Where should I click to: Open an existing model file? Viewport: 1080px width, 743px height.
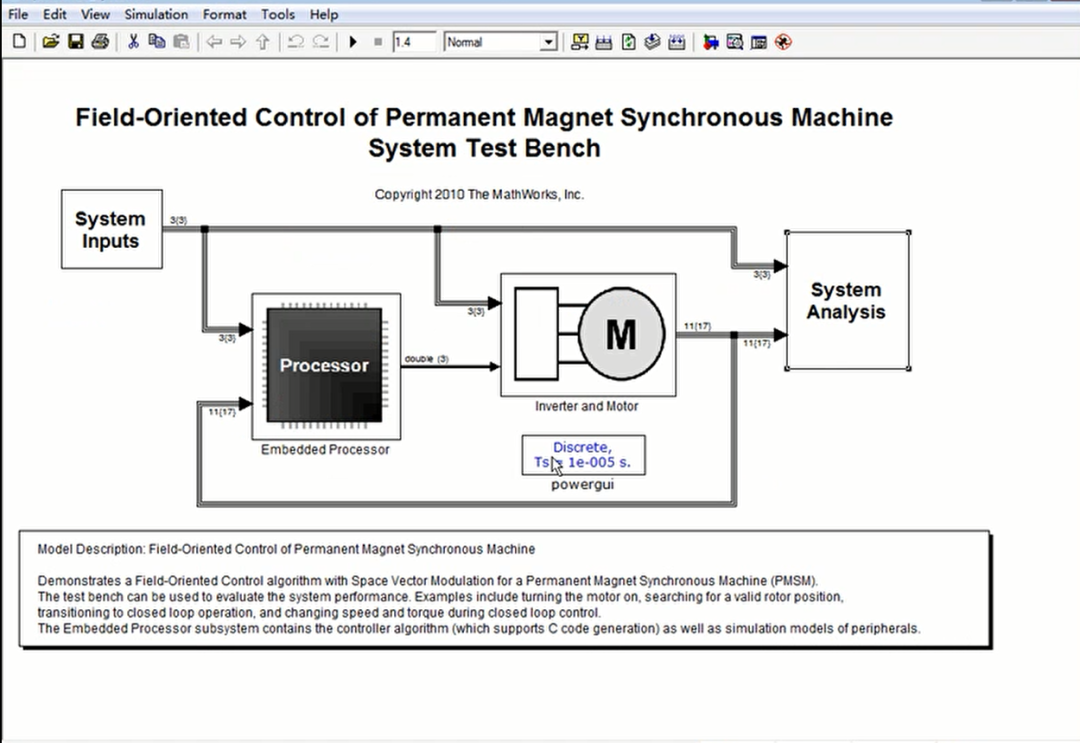[x=50, y=42]
